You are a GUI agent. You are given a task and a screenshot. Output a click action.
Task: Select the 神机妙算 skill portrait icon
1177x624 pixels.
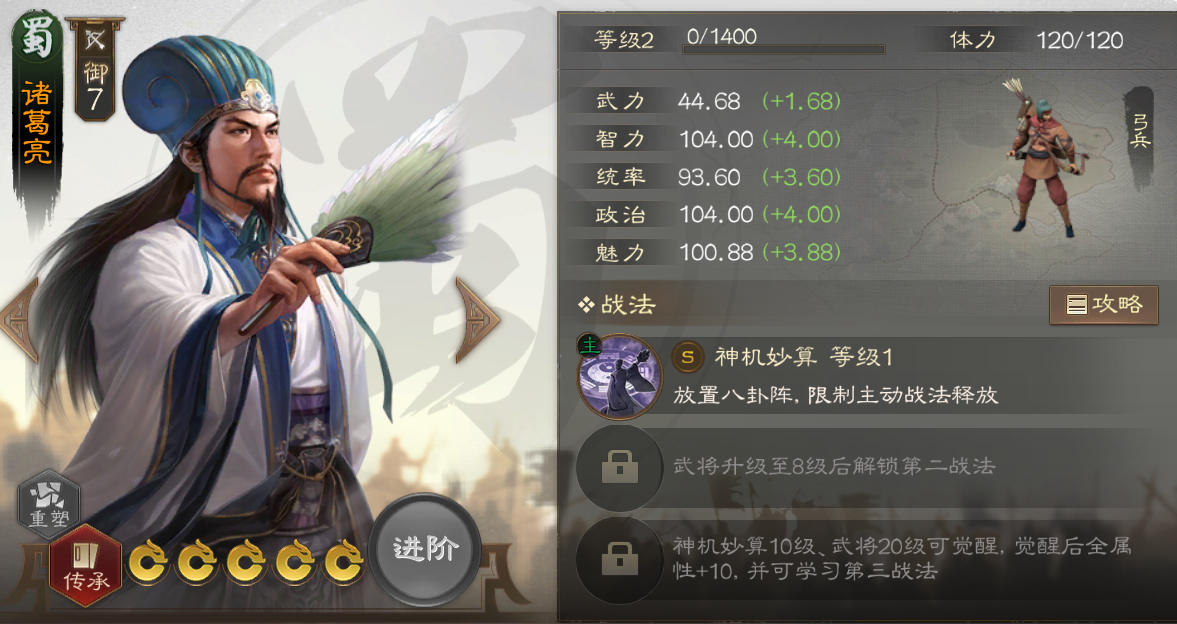tap(620, 376)
